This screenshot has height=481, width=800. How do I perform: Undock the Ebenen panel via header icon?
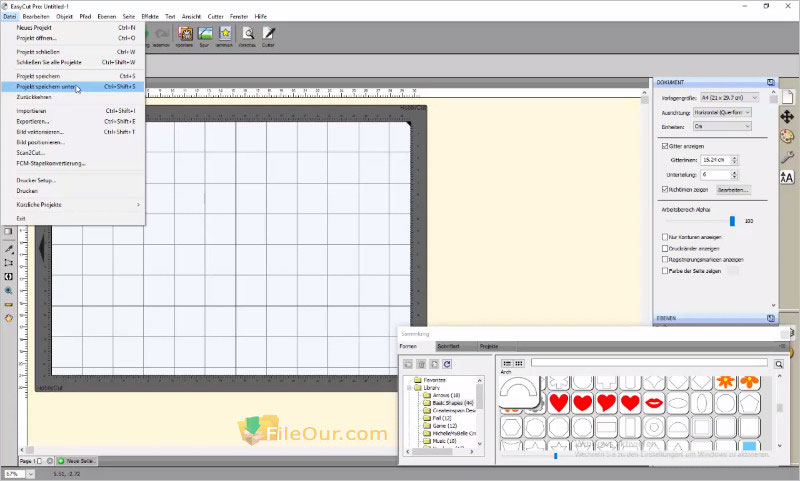[770, 318]
